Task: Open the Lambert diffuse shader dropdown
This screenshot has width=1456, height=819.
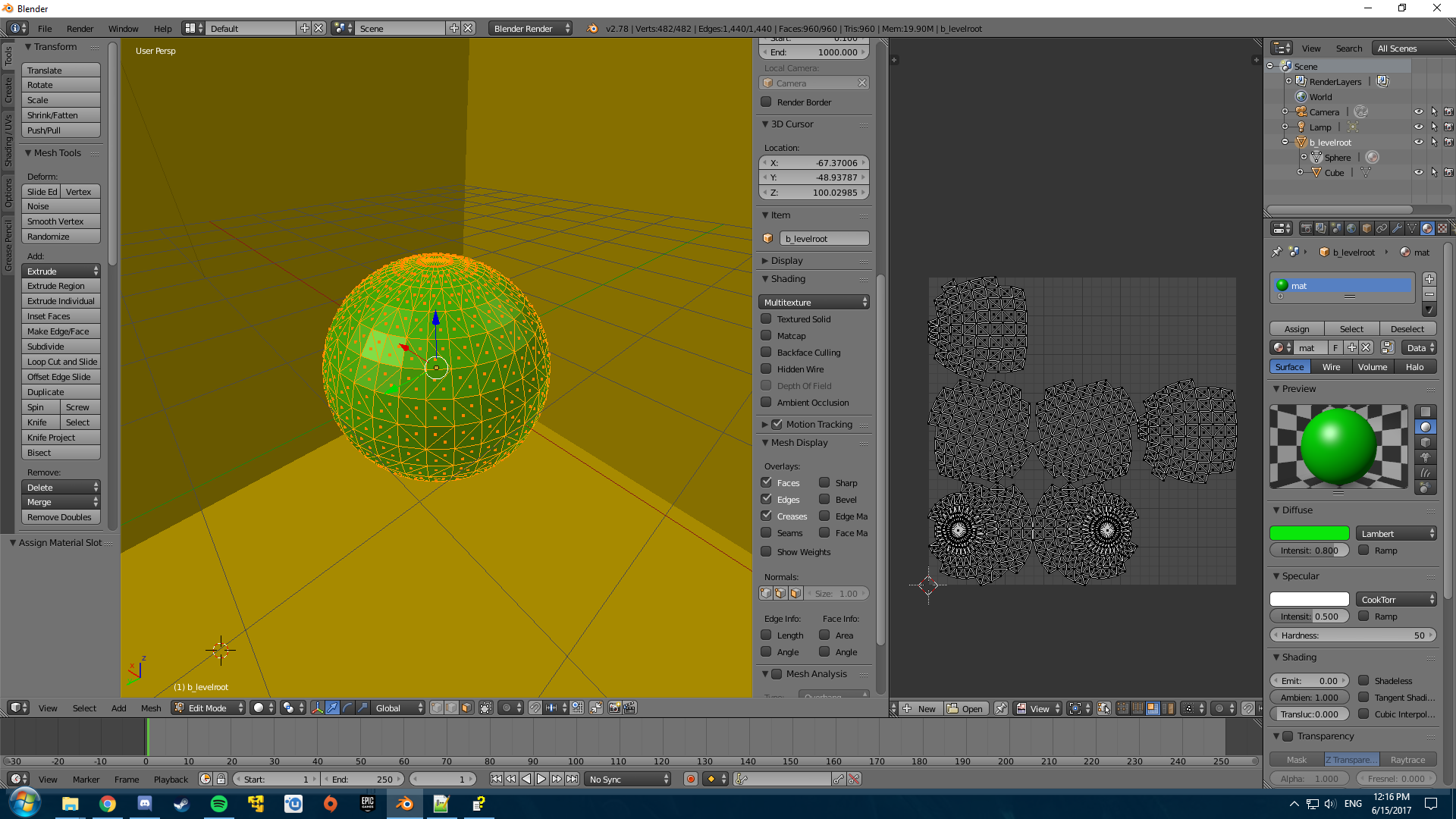Action: pyautogui.click(x=1395, y=533)
